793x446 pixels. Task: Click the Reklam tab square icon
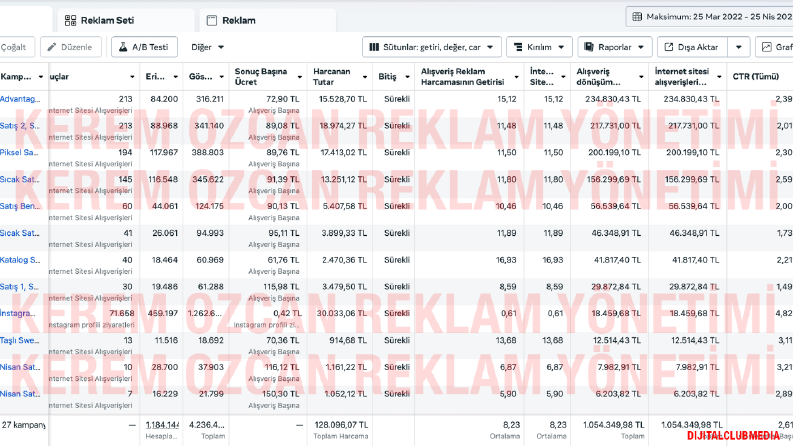(x=212, y=21)
